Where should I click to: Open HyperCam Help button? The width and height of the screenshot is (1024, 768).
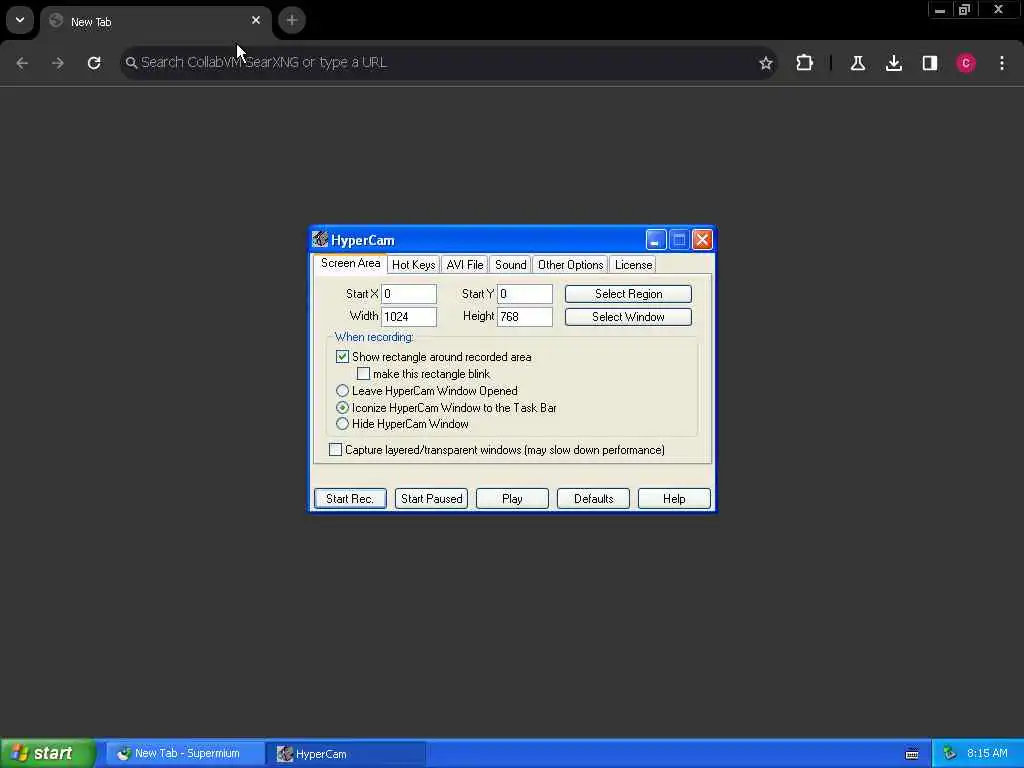[674, 498]
